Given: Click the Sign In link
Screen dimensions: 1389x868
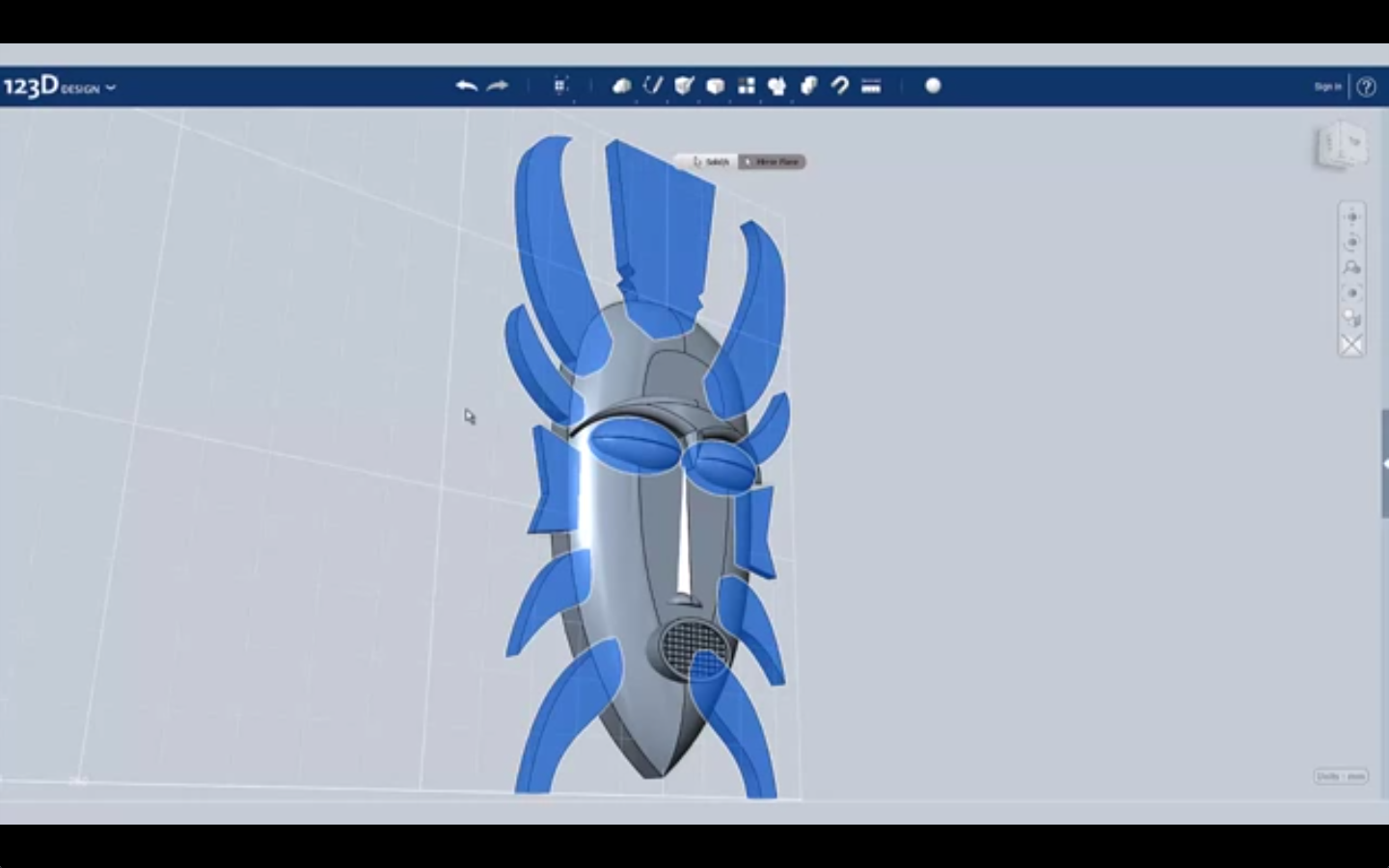Looking at the screenshot, I should pyautogui.click(x=1327, y=87).
